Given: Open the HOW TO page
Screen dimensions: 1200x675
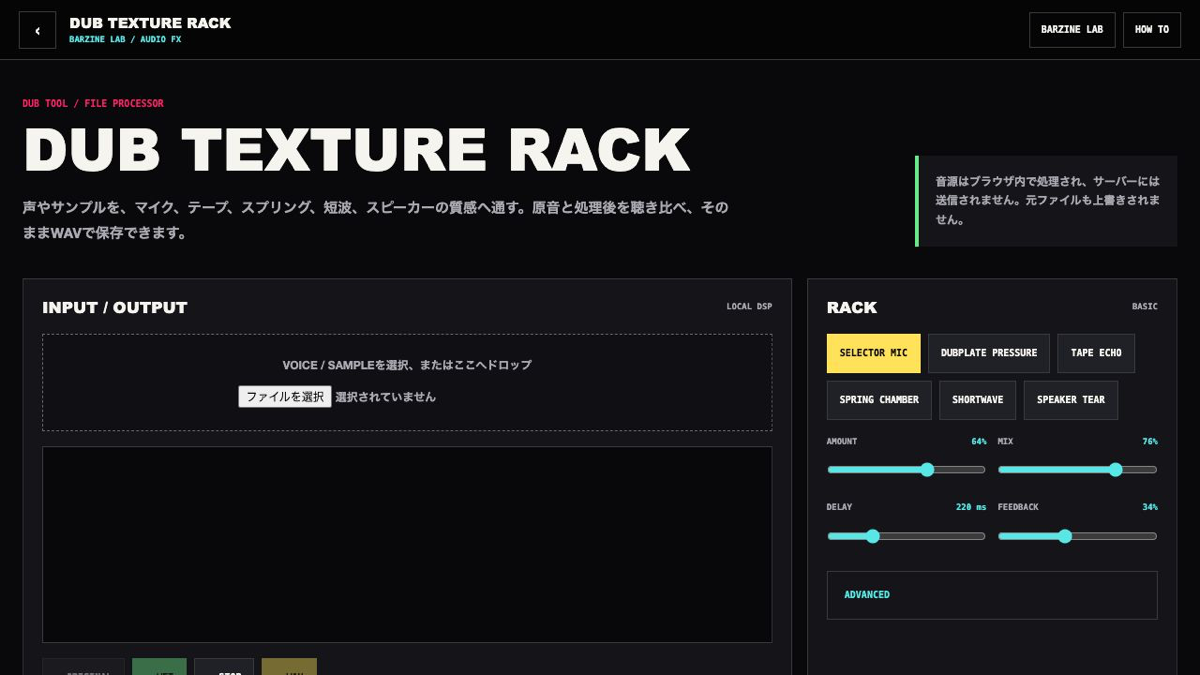Looking at the screenshot, I should pos(1152,30).
